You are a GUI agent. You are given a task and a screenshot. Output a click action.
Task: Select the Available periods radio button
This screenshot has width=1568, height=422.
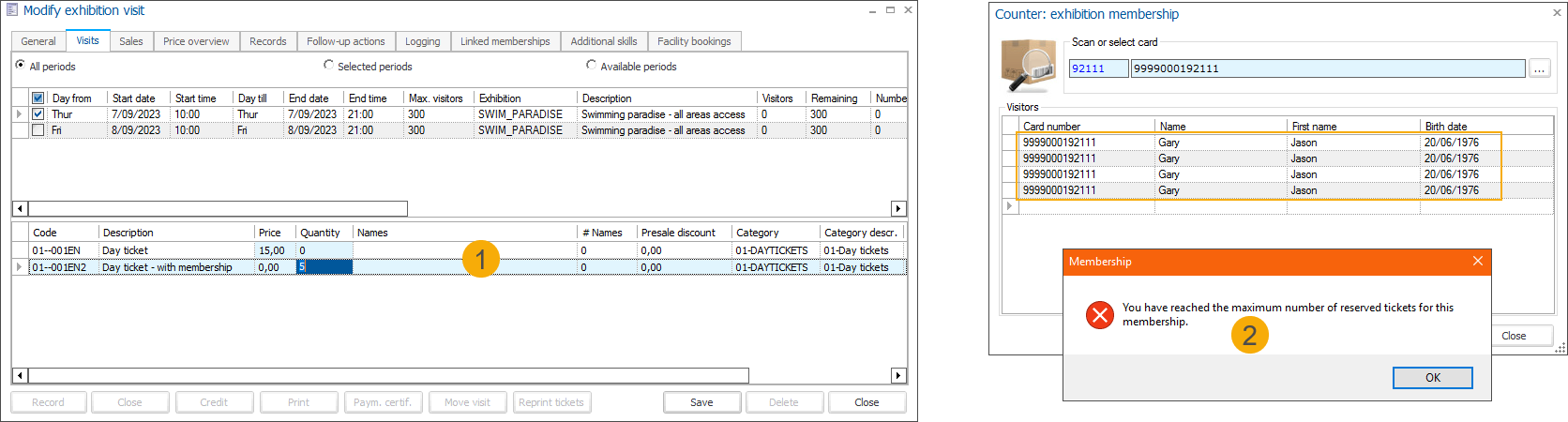[591, 66]
